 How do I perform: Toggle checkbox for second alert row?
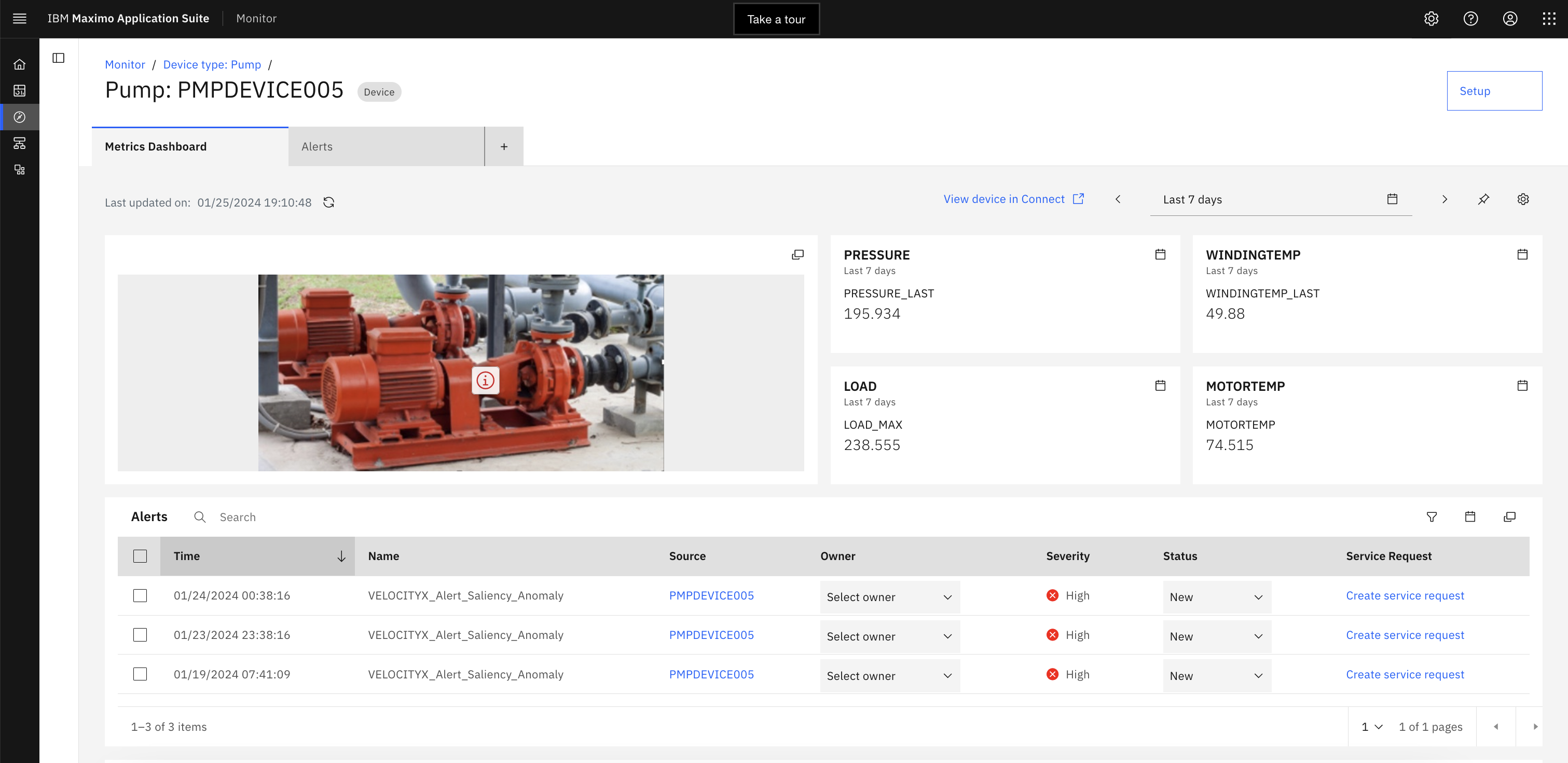141,634
